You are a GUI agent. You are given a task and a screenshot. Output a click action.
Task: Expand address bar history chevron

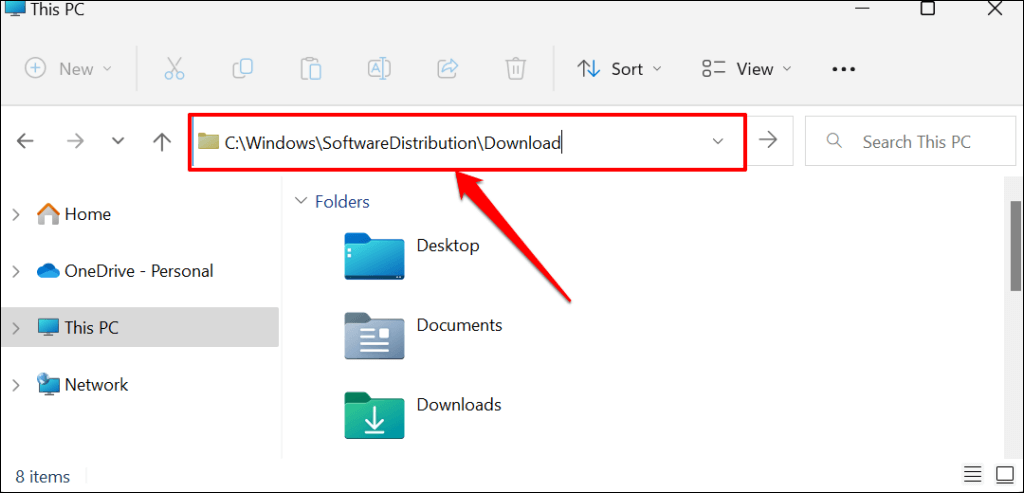click(718, 141)
